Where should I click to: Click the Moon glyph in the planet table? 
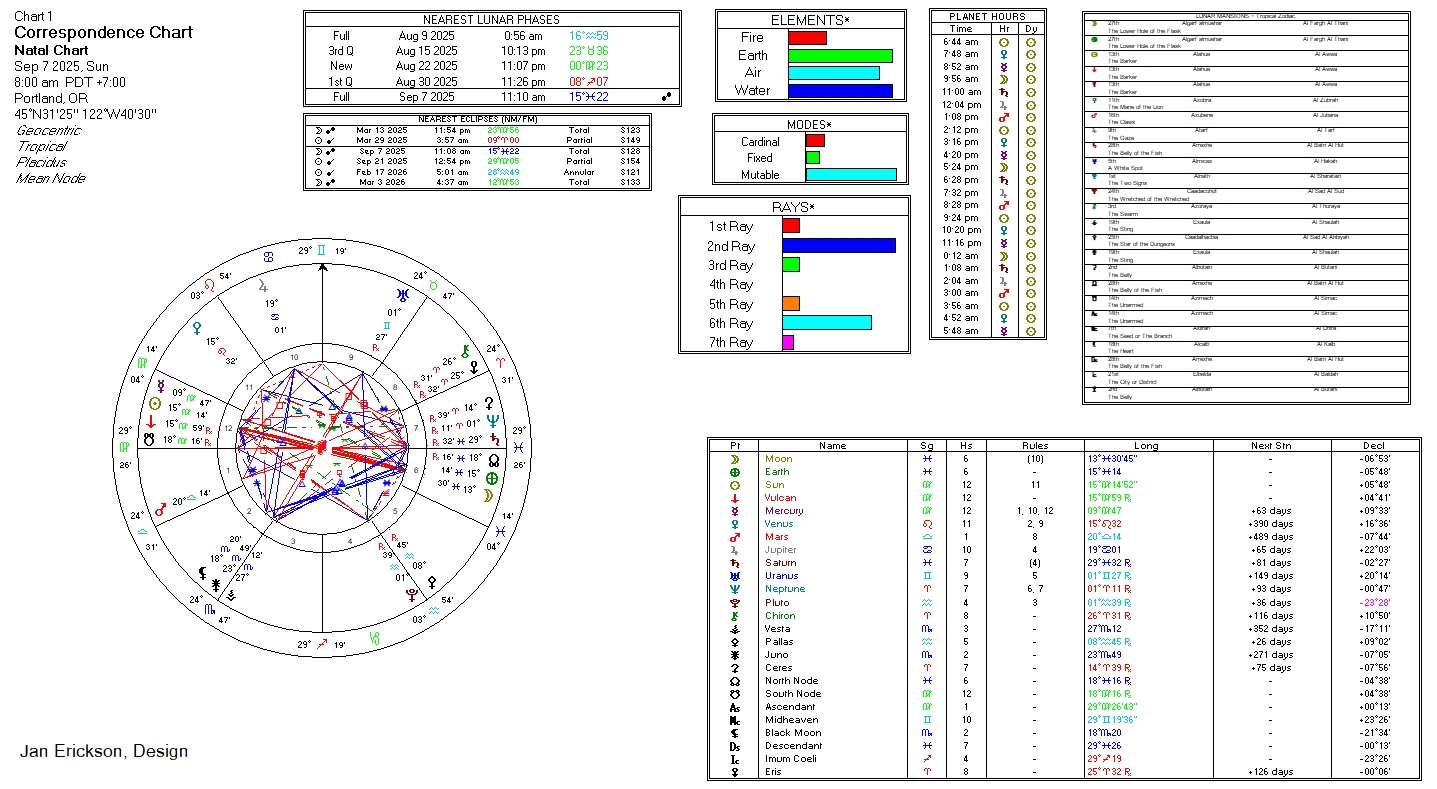[x=735, y=459]
